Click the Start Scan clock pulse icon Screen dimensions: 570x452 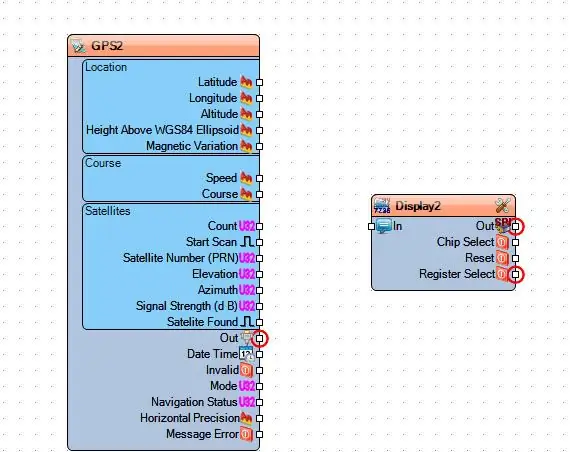pos(247,242)
